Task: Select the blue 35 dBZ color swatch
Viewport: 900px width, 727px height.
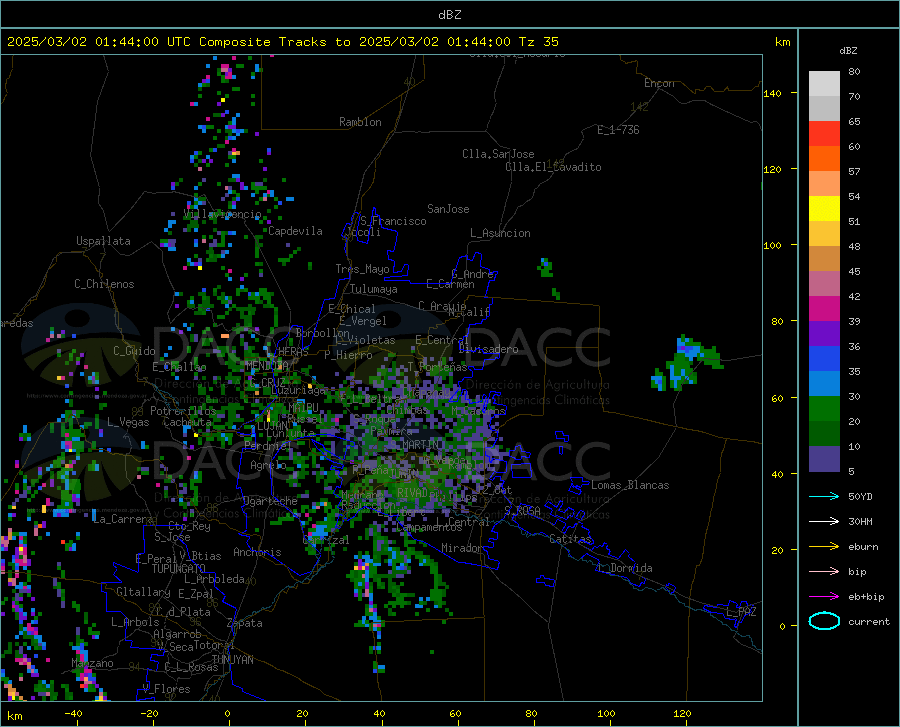Action: (824, 359)
